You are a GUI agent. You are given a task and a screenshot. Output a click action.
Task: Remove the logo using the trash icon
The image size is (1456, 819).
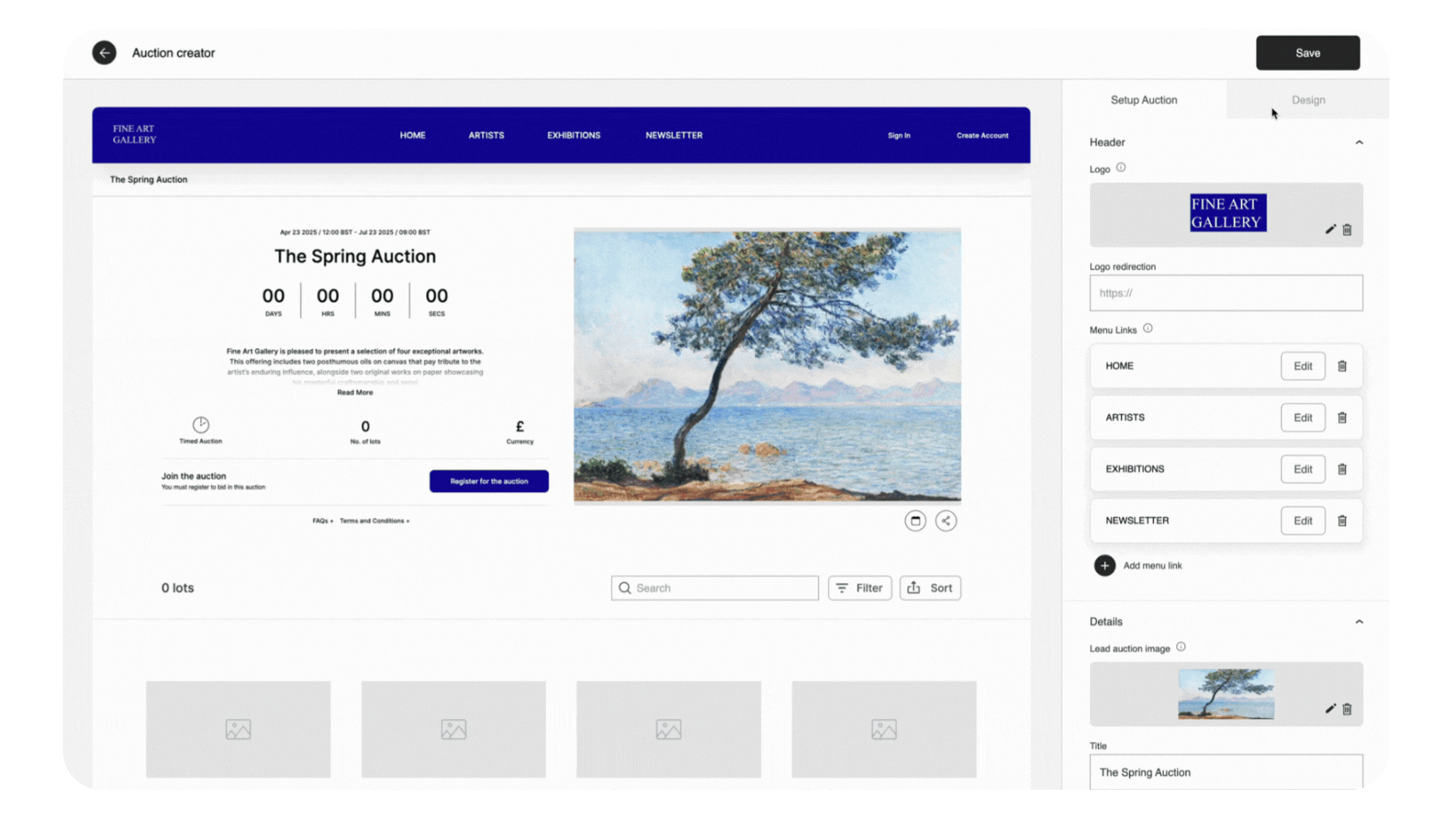[1347, 229]
